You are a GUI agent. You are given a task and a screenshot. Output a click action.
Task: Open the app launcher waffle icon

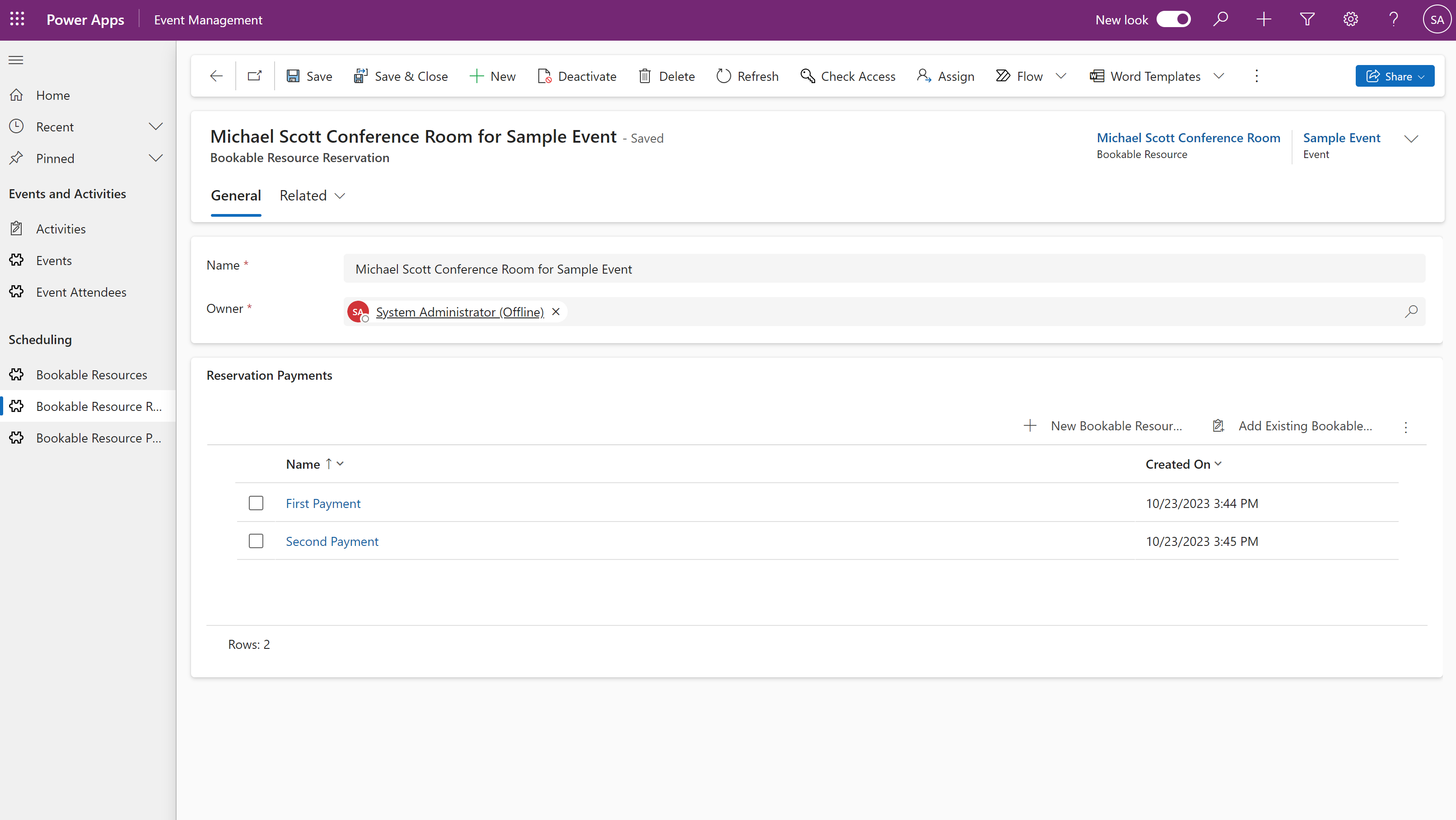pyautogui.click(x=17, y=19)
